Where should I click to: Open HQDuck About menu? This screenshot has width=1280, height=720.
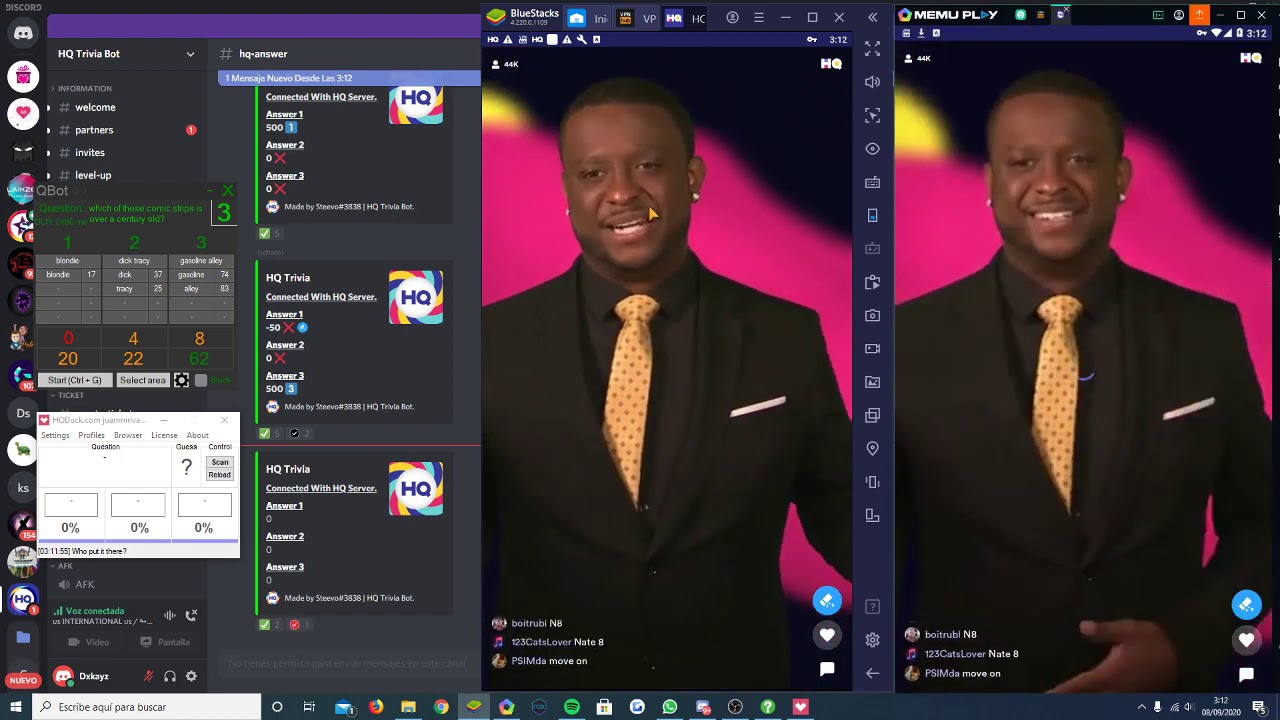click(x=198, y=435)
